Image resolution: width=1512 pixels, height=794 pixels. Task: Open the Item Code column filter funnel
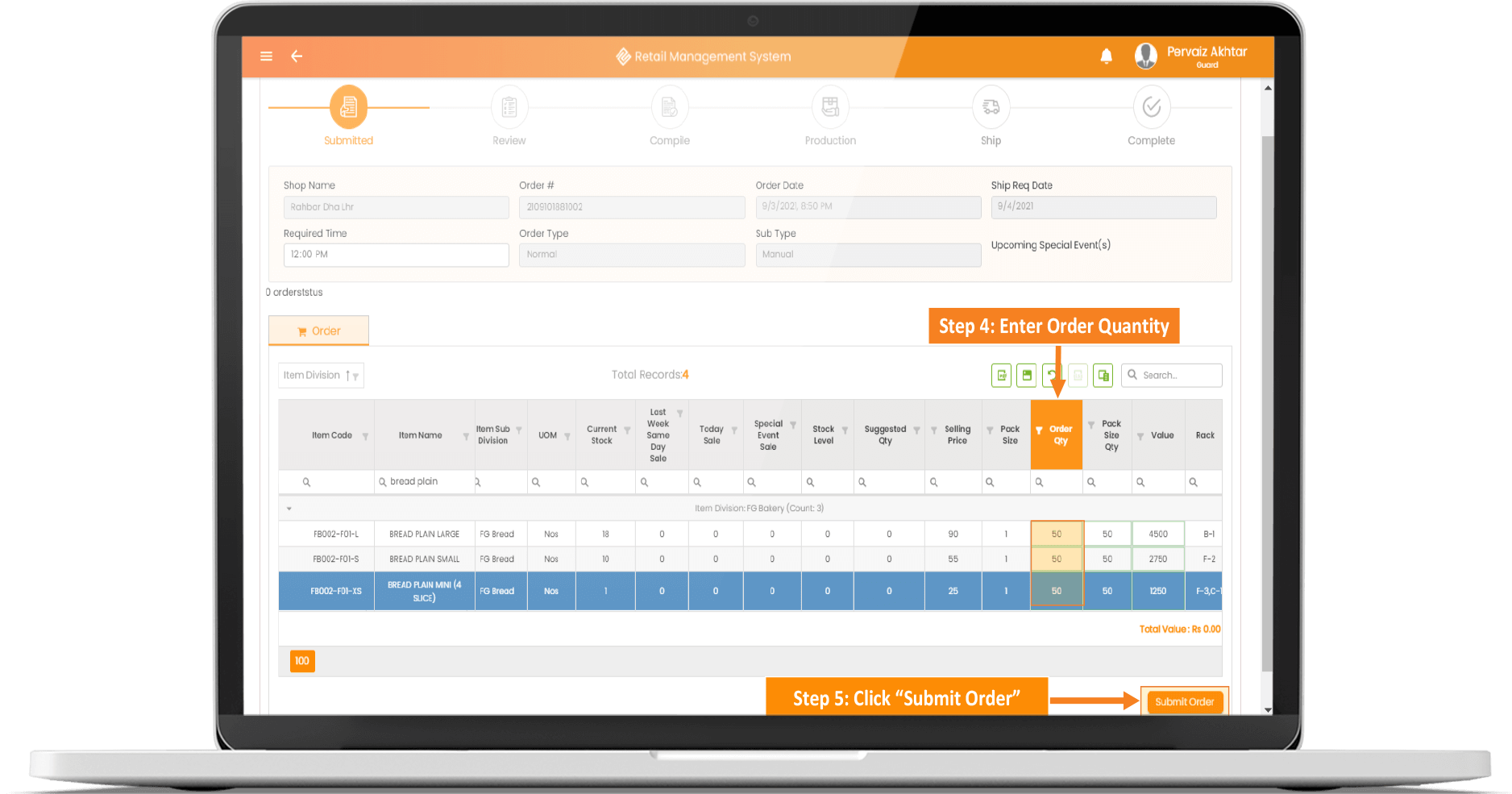[365, 436]
